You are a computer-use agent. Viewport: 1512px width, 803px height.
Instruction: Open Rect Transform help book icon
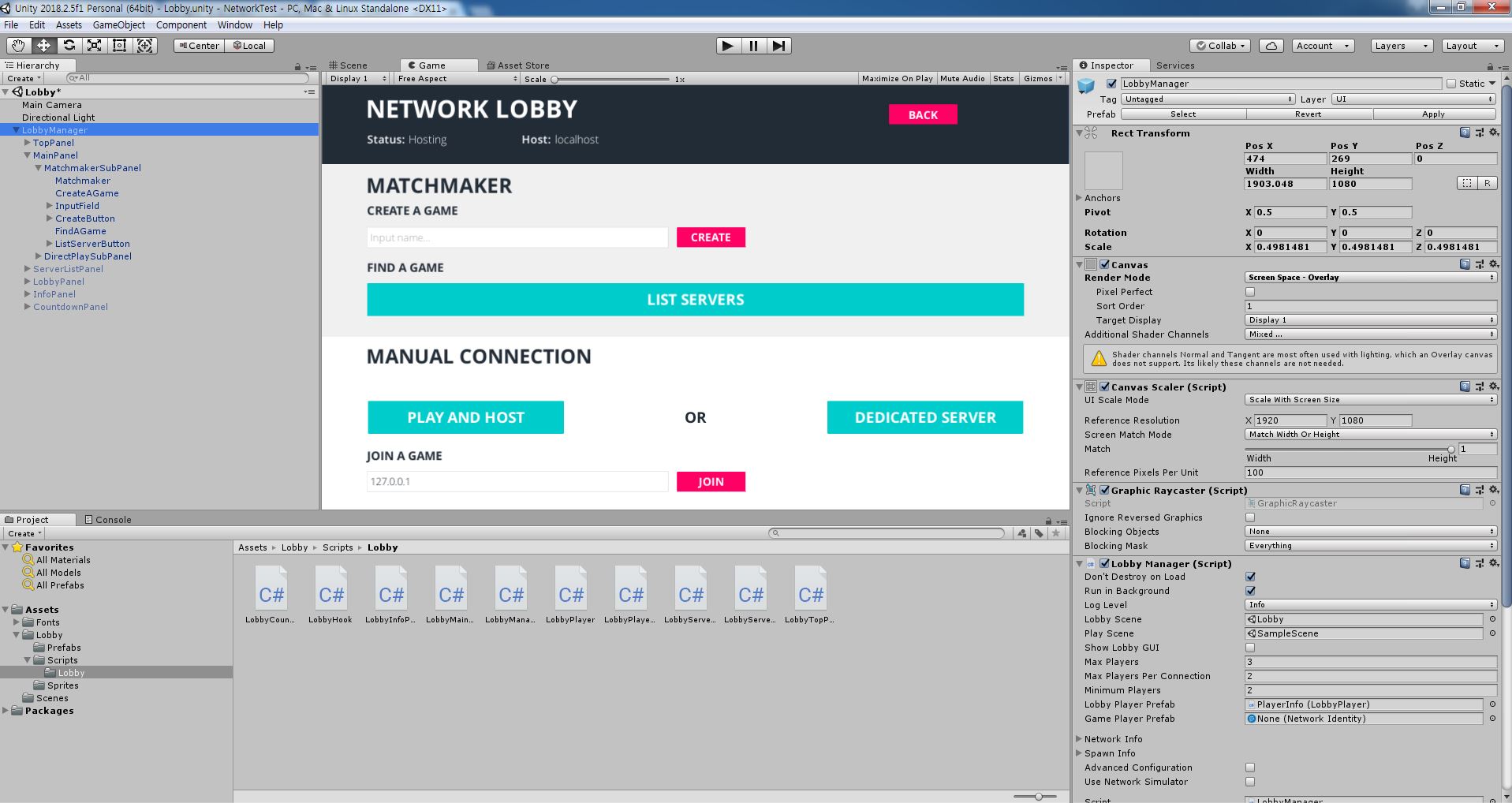click(x=1465, y=133)
